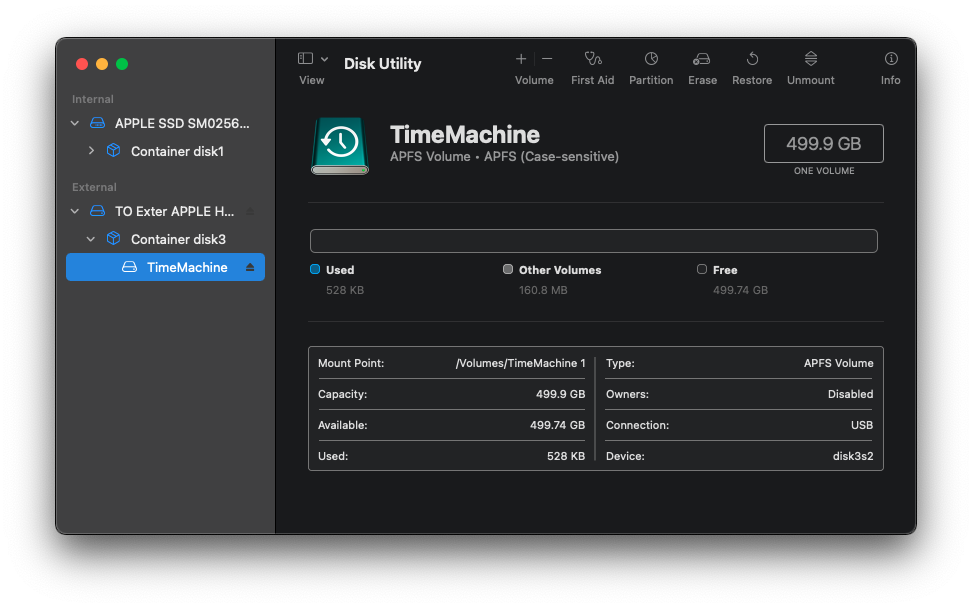The height and width of the screenshot is (608, 972).
Task: Click the Restore arrow icon
Action: pyautogui.click(x=752, y=59)
